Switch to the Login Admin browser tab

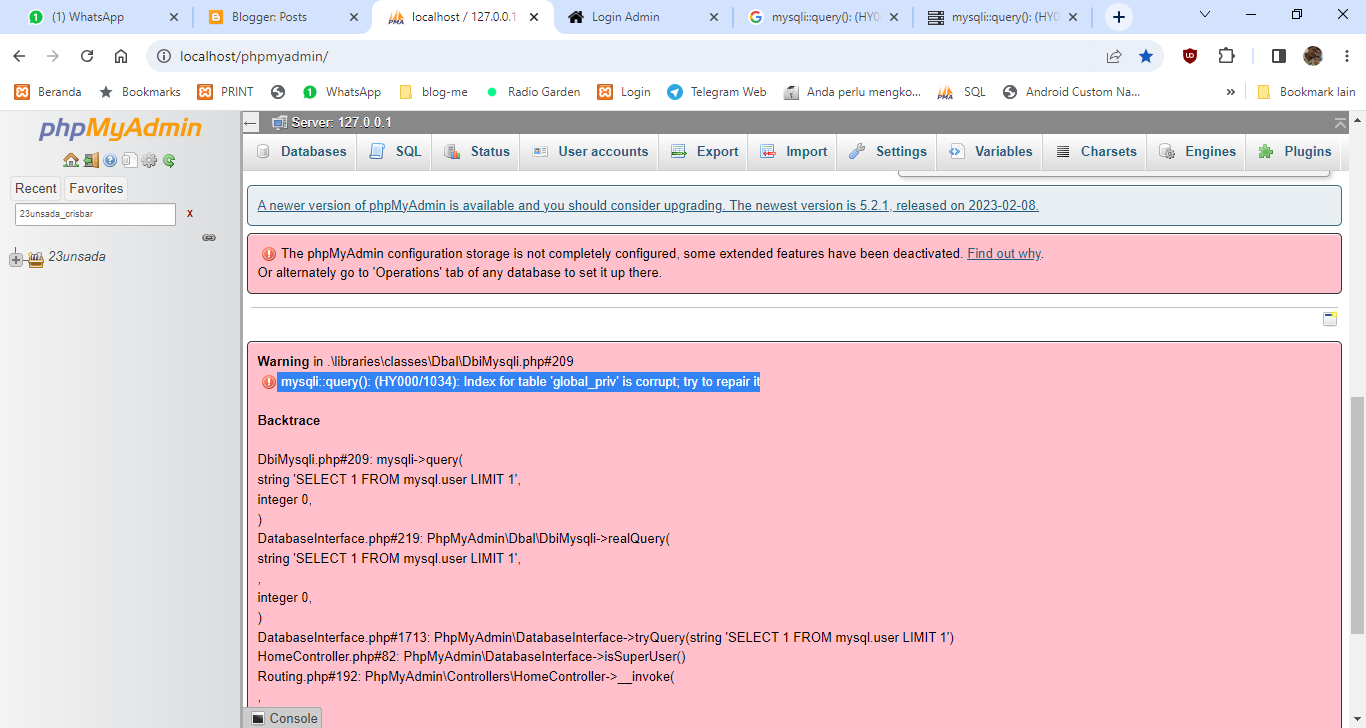point(642,17)
